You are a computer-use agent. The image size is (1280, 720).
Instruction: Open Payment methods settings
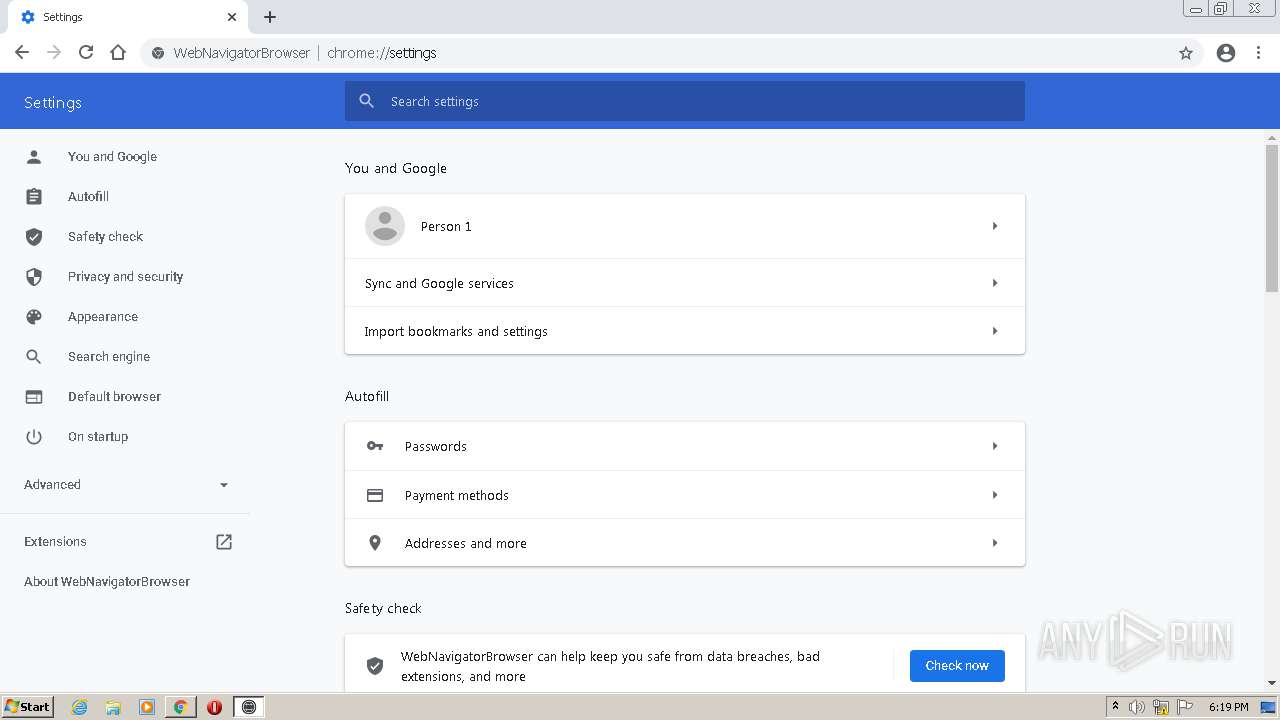[685, 495]
